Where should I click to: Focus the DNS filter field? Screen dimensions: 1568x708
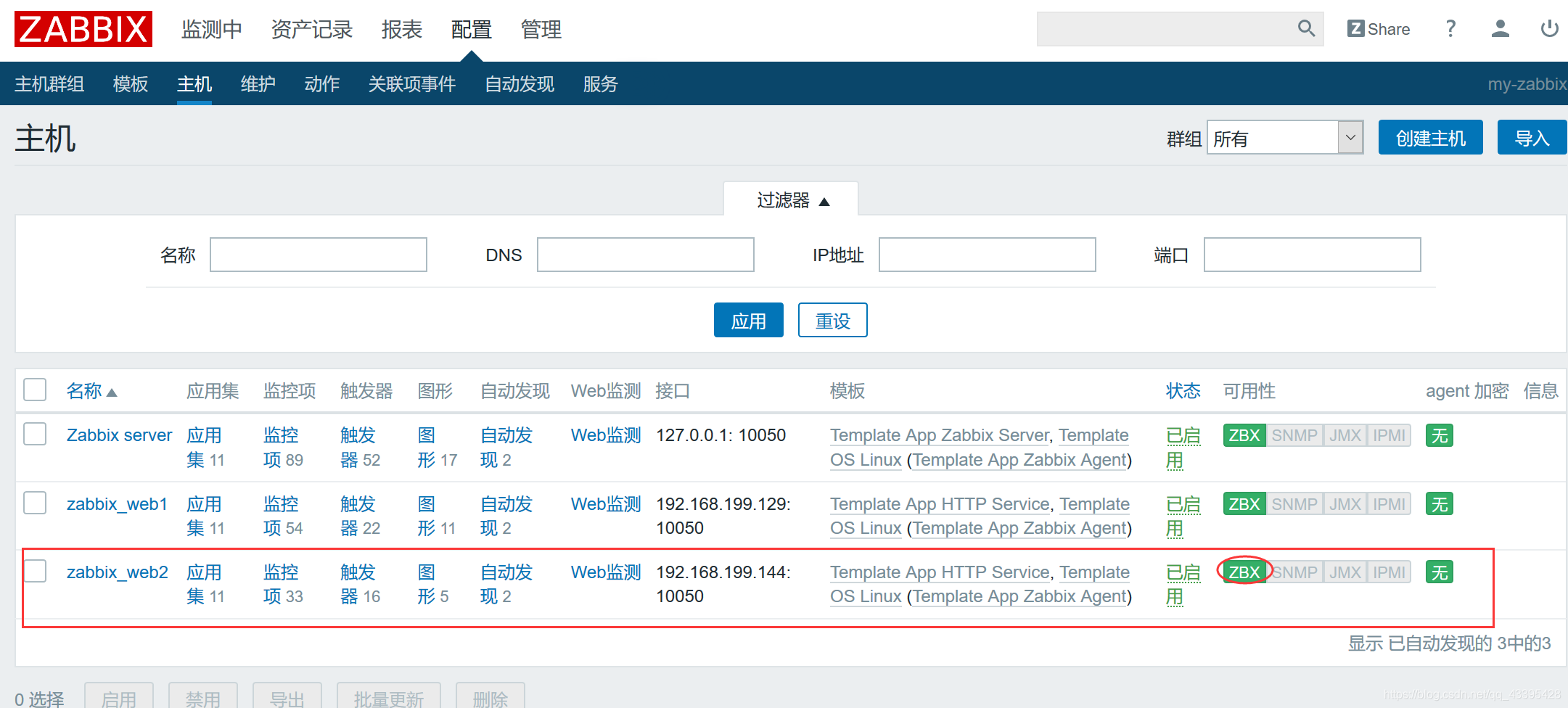(646, 255)
